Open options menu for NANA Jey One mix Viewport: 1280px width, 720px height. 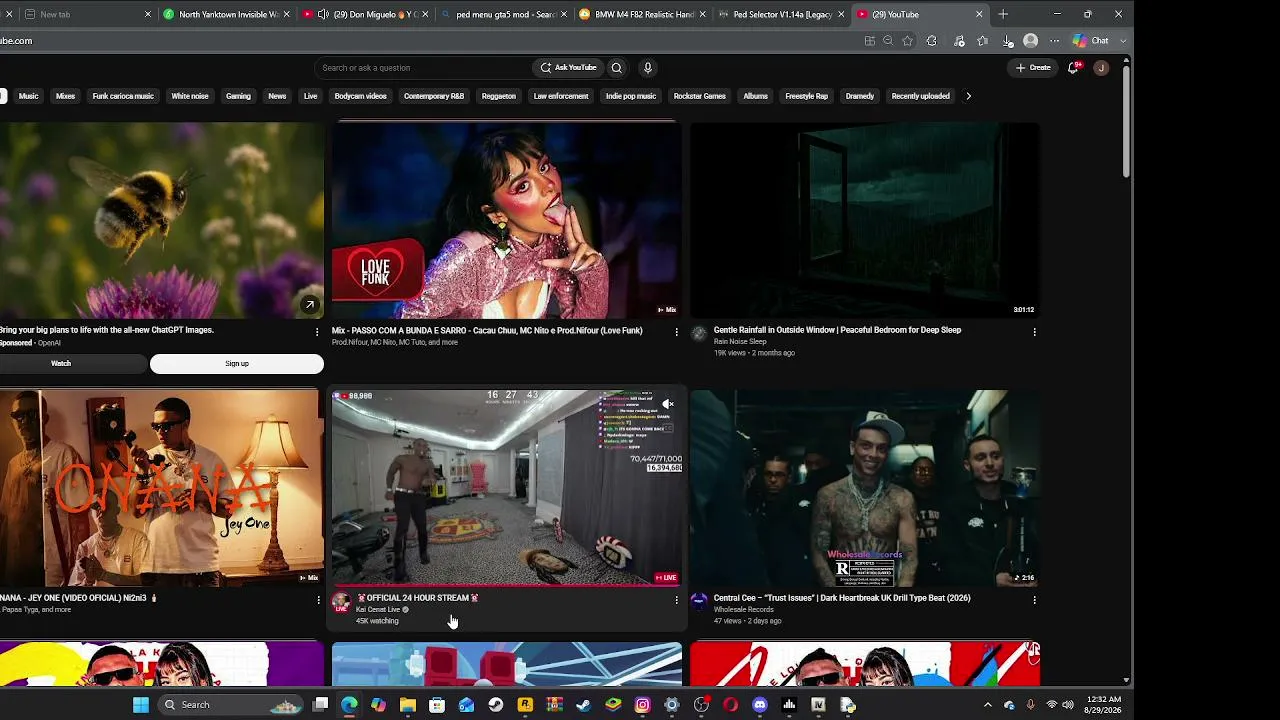(318, 600)
